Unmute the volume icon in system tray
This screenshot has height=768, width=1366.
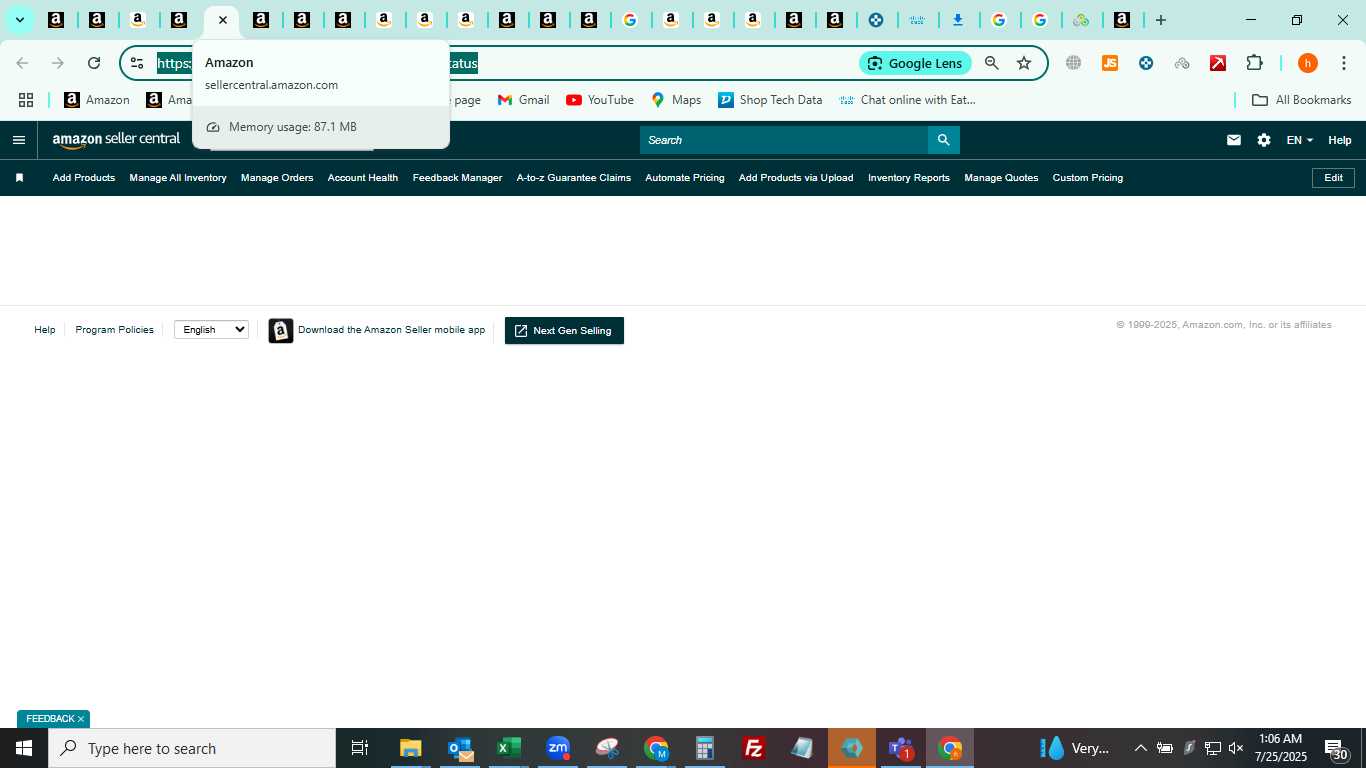point(1236,748)
